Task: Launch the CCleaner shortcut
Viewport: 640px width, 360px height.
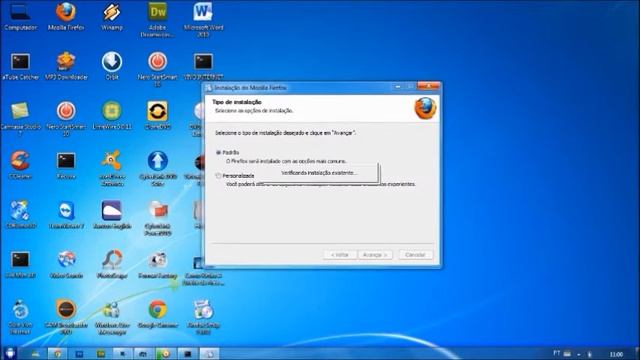Action: 20,165
